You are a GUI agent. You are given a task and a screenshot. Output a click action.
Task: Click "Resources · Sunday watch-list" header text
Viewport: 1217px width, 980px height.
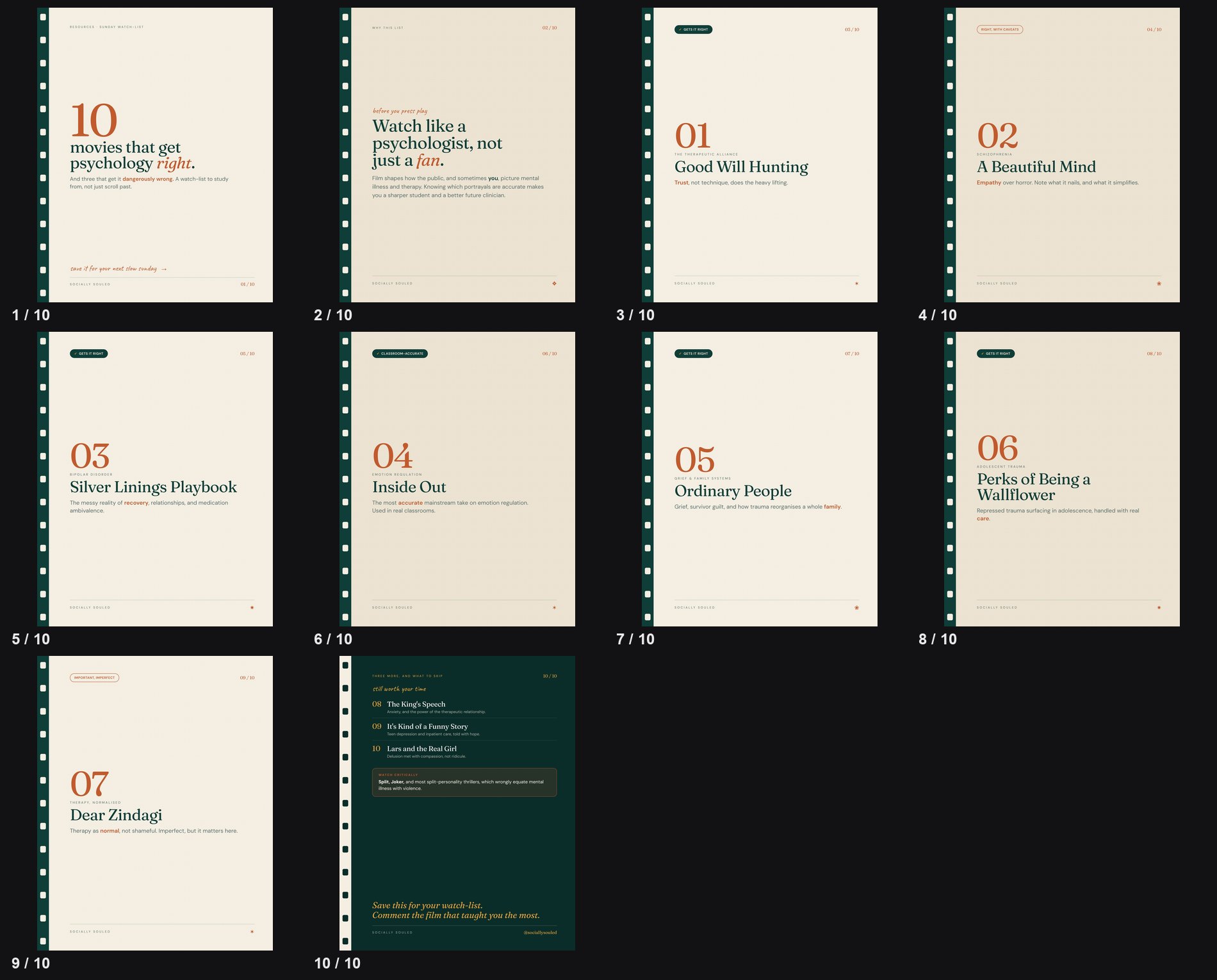(106, 27)
